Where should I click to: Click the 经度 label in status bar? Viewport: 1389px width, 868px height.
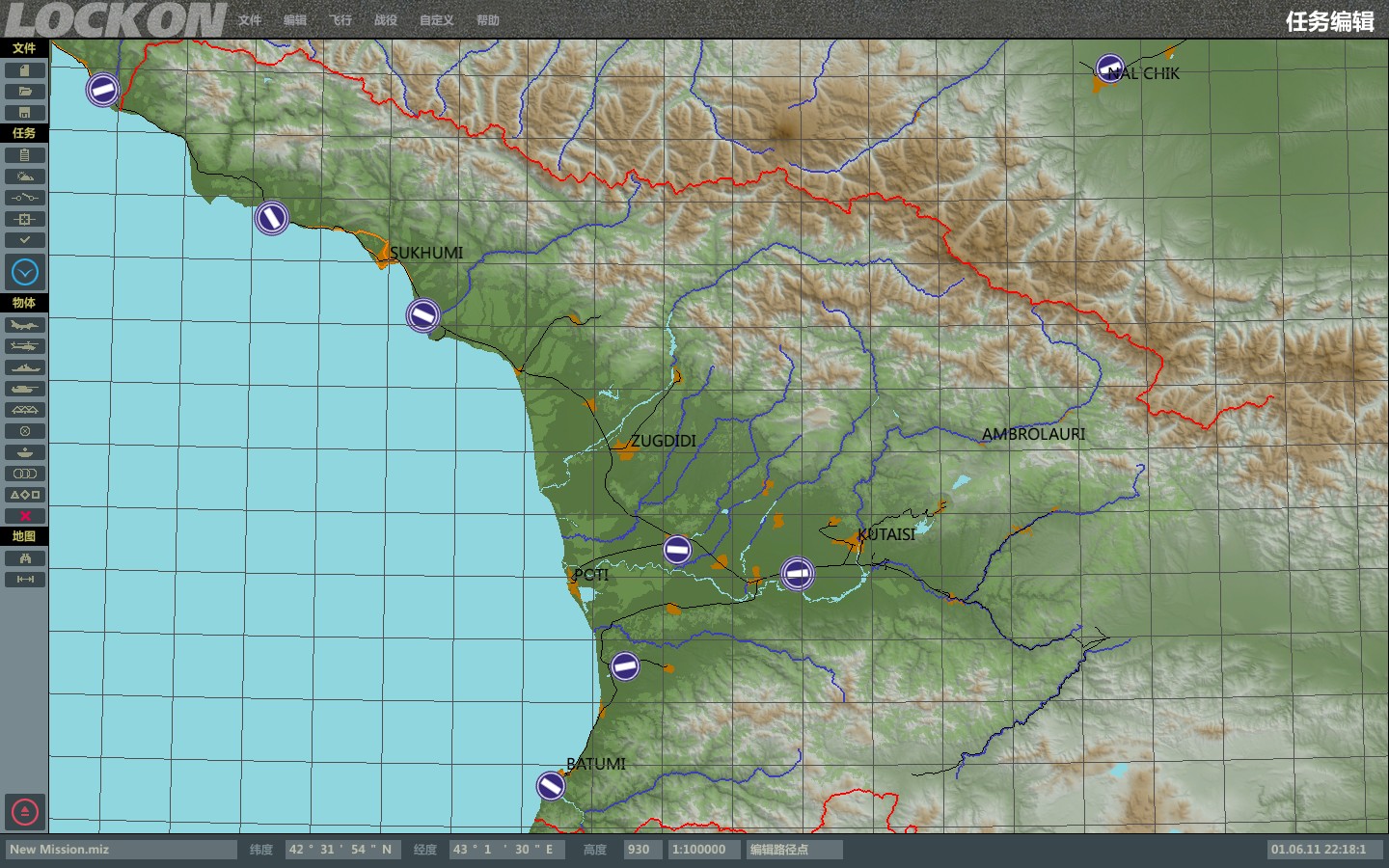(x=425, y=850)
